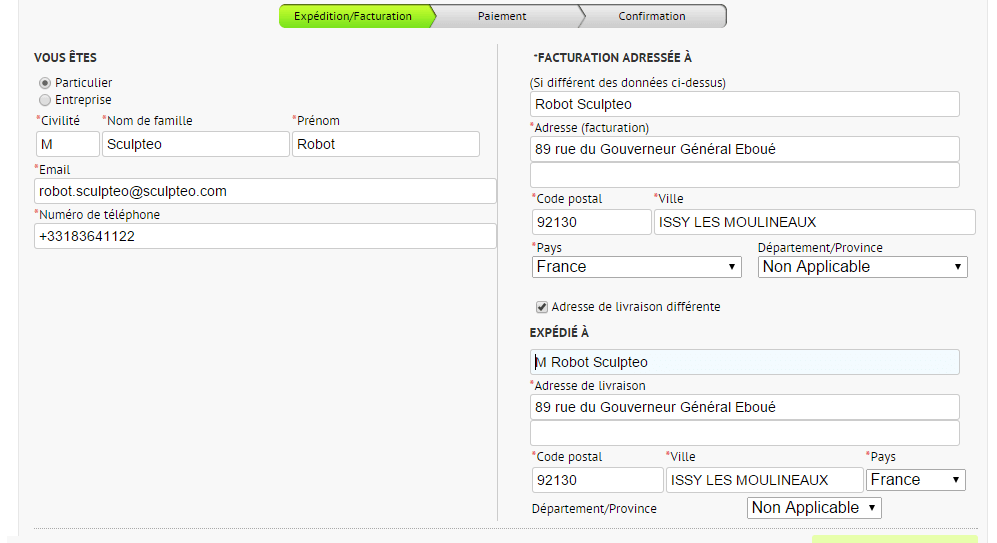Viewport: 997px width, 543px height.
Task: Click the Adresse de livraison field
Action: click(744, 407)
